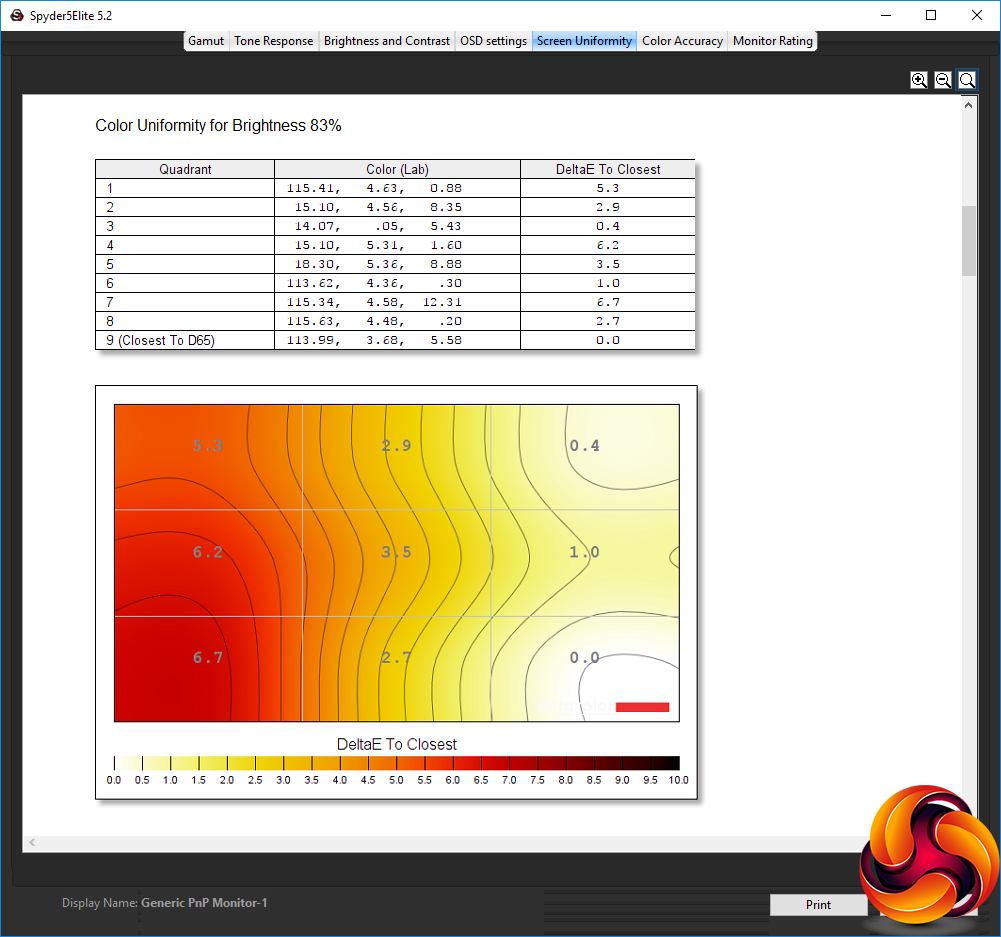1001x937 pixels.
Task: Select the zoom-to-fit magnifier icon
Action: [x=967, y=80]
